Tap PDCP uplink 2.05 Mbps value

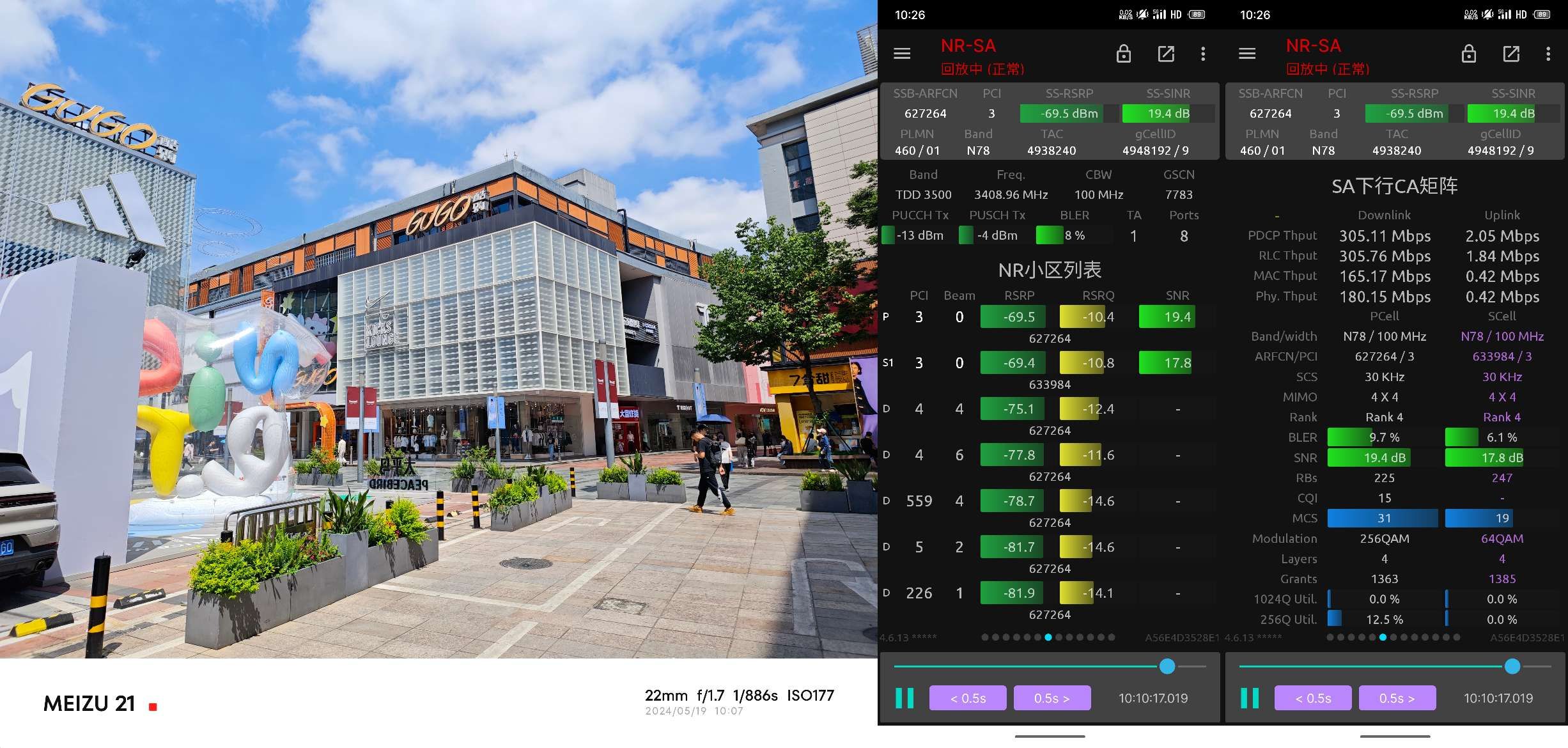[x=1502, y=236]
